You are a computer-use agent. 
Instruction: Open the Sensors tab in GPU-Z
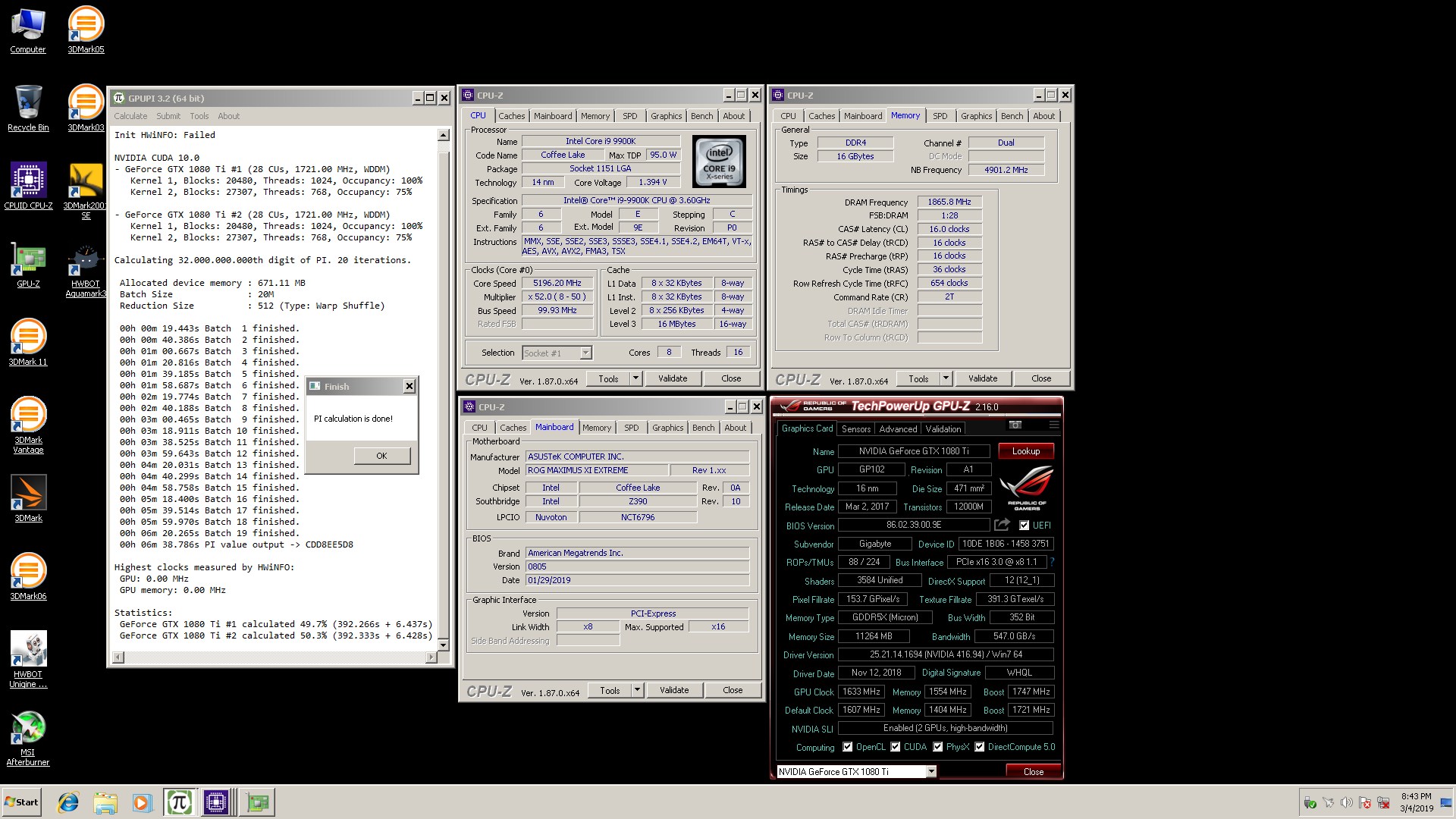pos(856,428)
